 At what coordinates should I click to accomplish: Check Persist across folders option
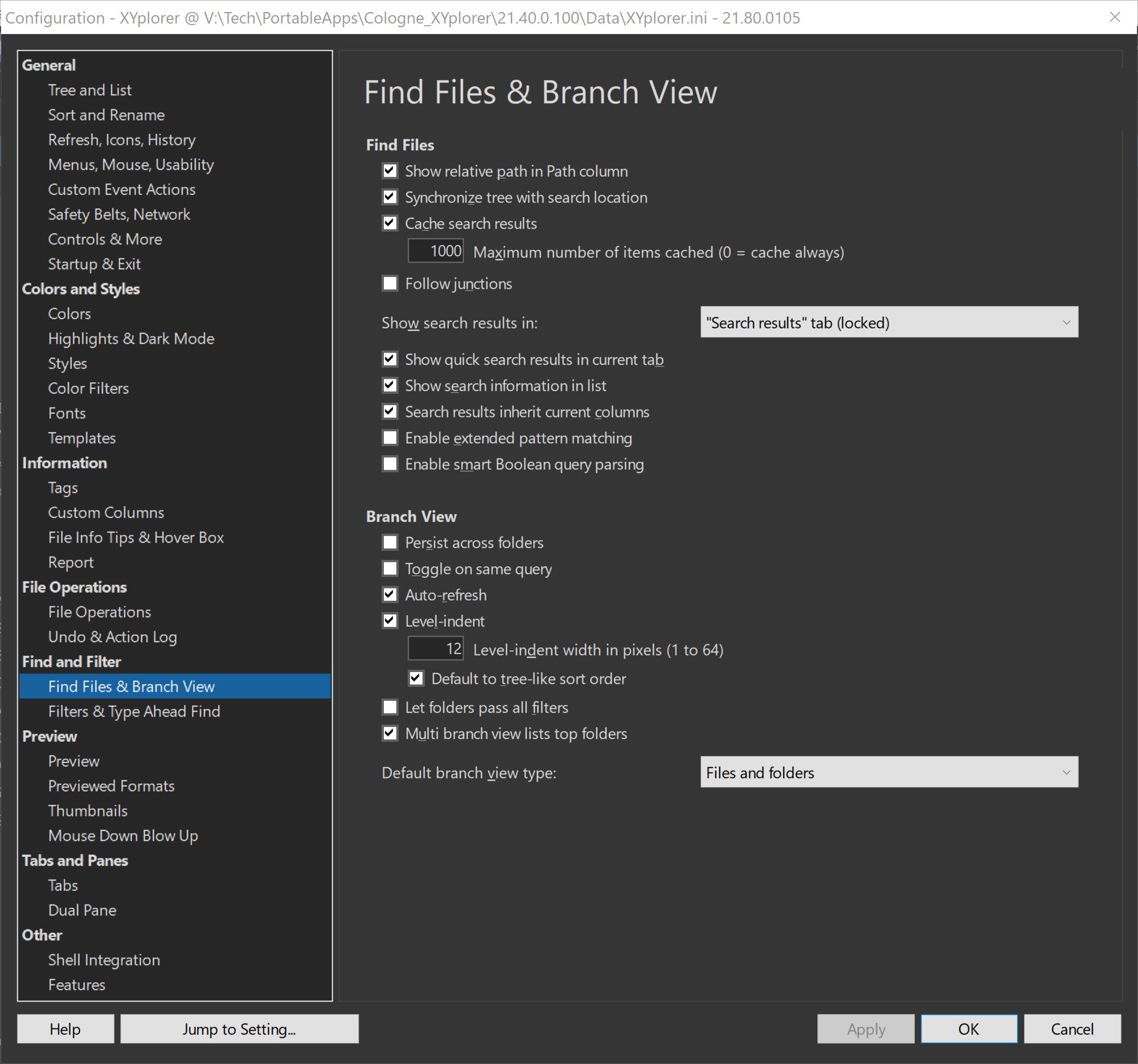tap(390, 542)
